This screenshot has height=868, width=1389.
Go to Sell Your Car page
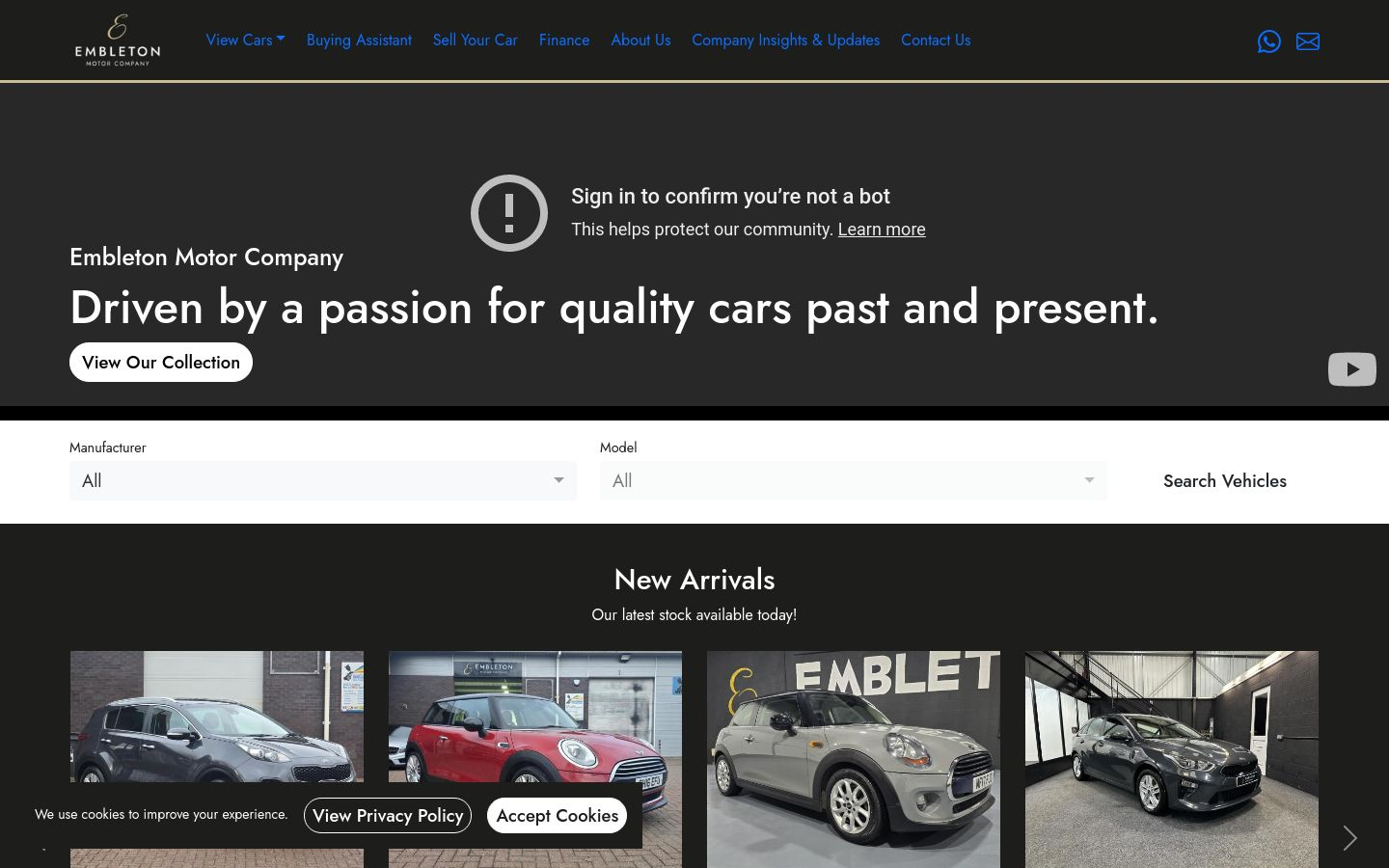(x=476, y=40)
